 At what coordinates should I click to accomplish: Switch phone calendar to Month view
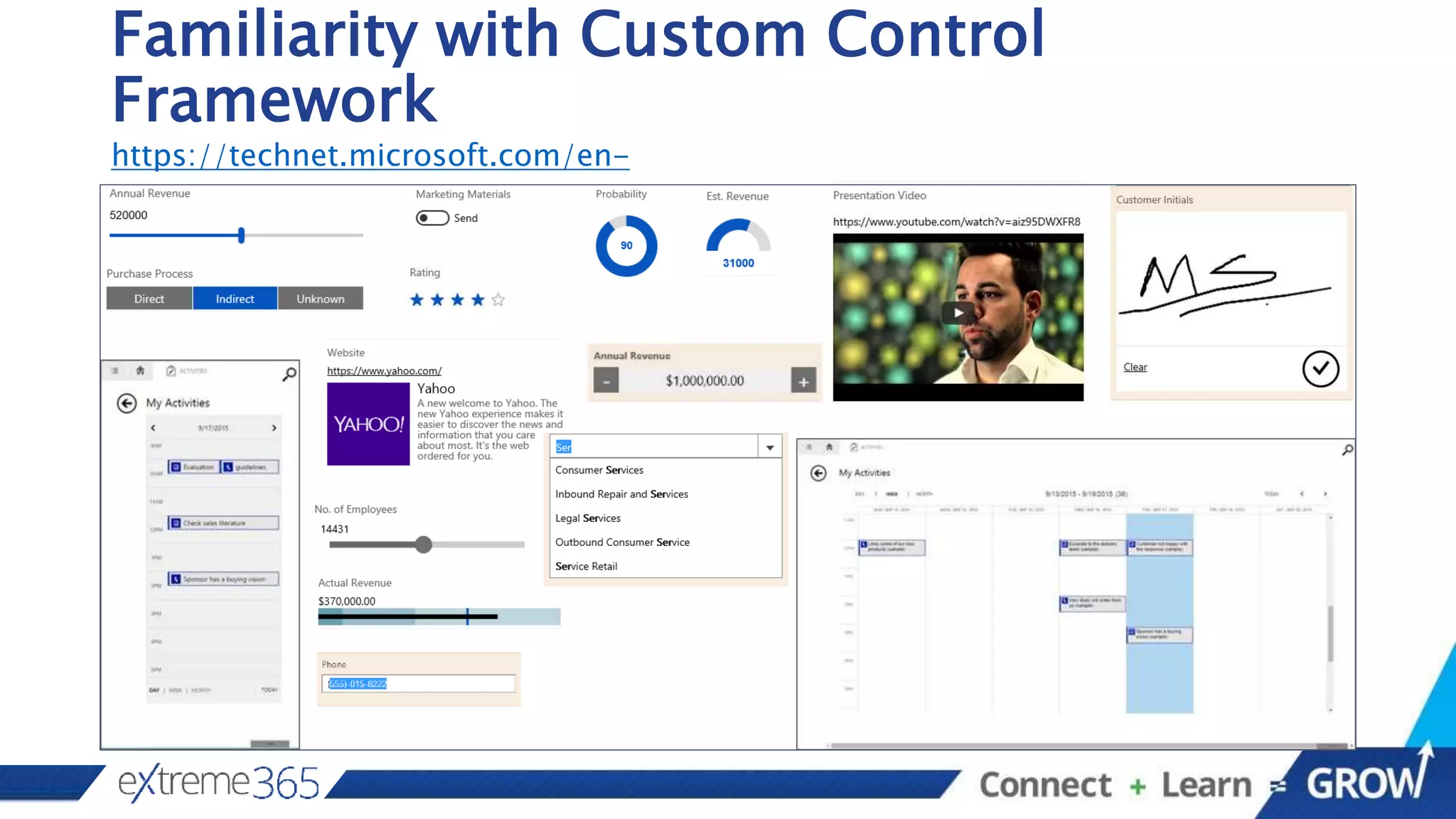tap(200, 690)
